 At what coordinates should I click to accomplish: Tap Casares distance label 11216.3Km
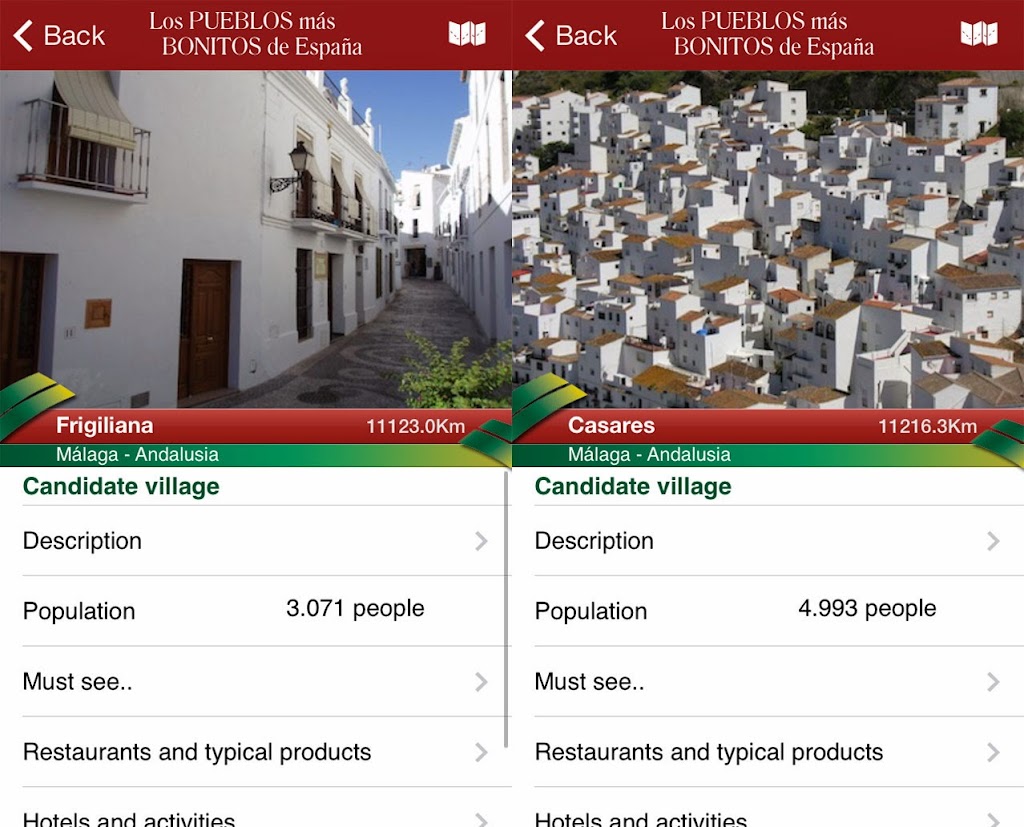click(927, 427)
